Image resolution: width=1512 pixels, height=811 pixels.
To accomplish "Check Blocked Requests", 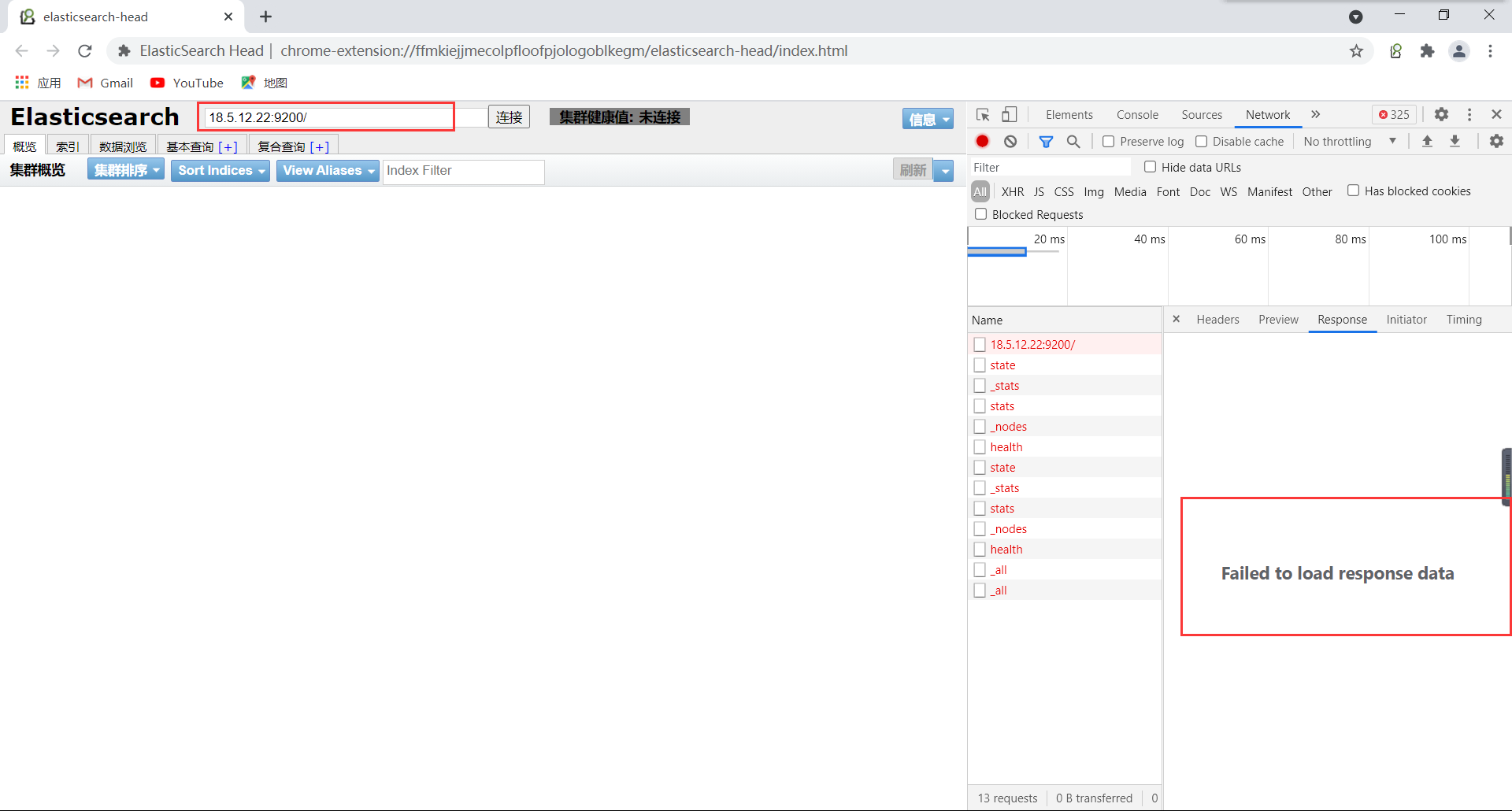I will (980, 214).
